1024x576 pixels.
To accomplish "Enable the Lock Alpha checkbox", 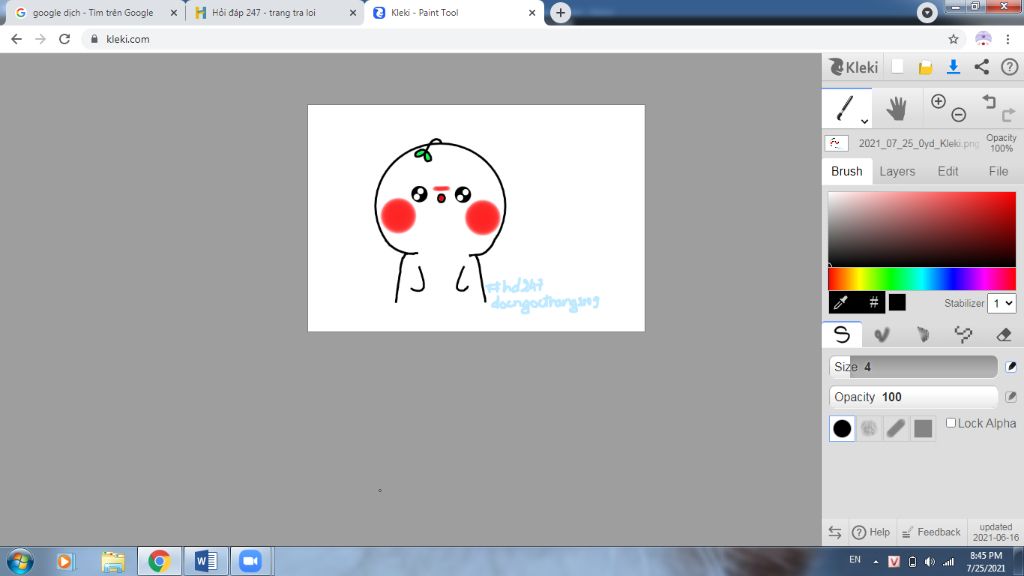I will 951,423.
